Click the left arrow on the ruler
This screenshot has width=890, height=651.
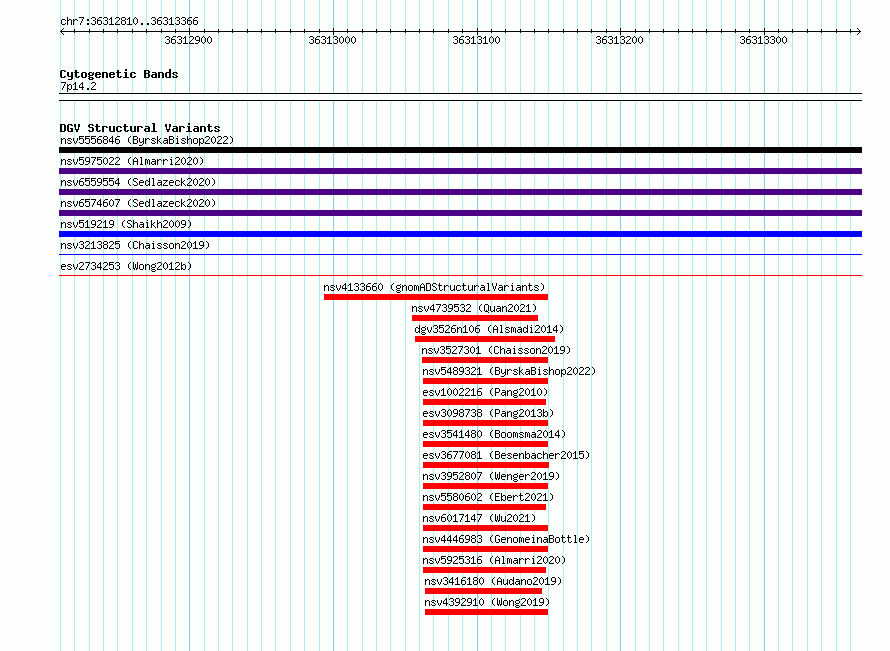coord(62,31)
